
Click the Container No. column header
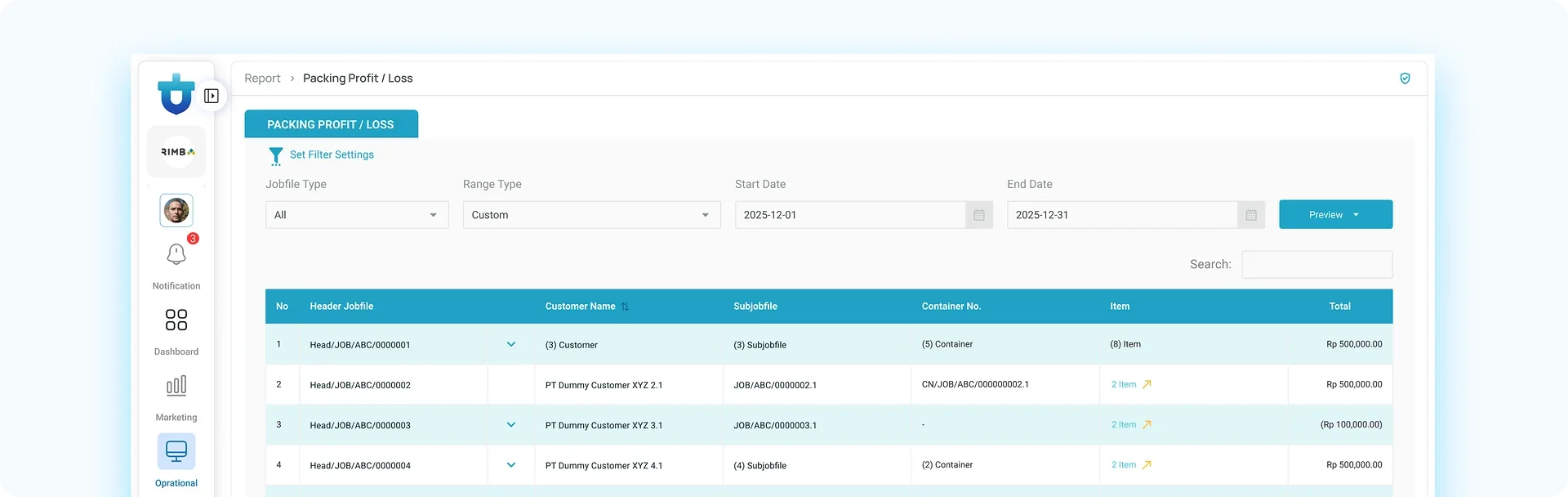pos(951,307)
